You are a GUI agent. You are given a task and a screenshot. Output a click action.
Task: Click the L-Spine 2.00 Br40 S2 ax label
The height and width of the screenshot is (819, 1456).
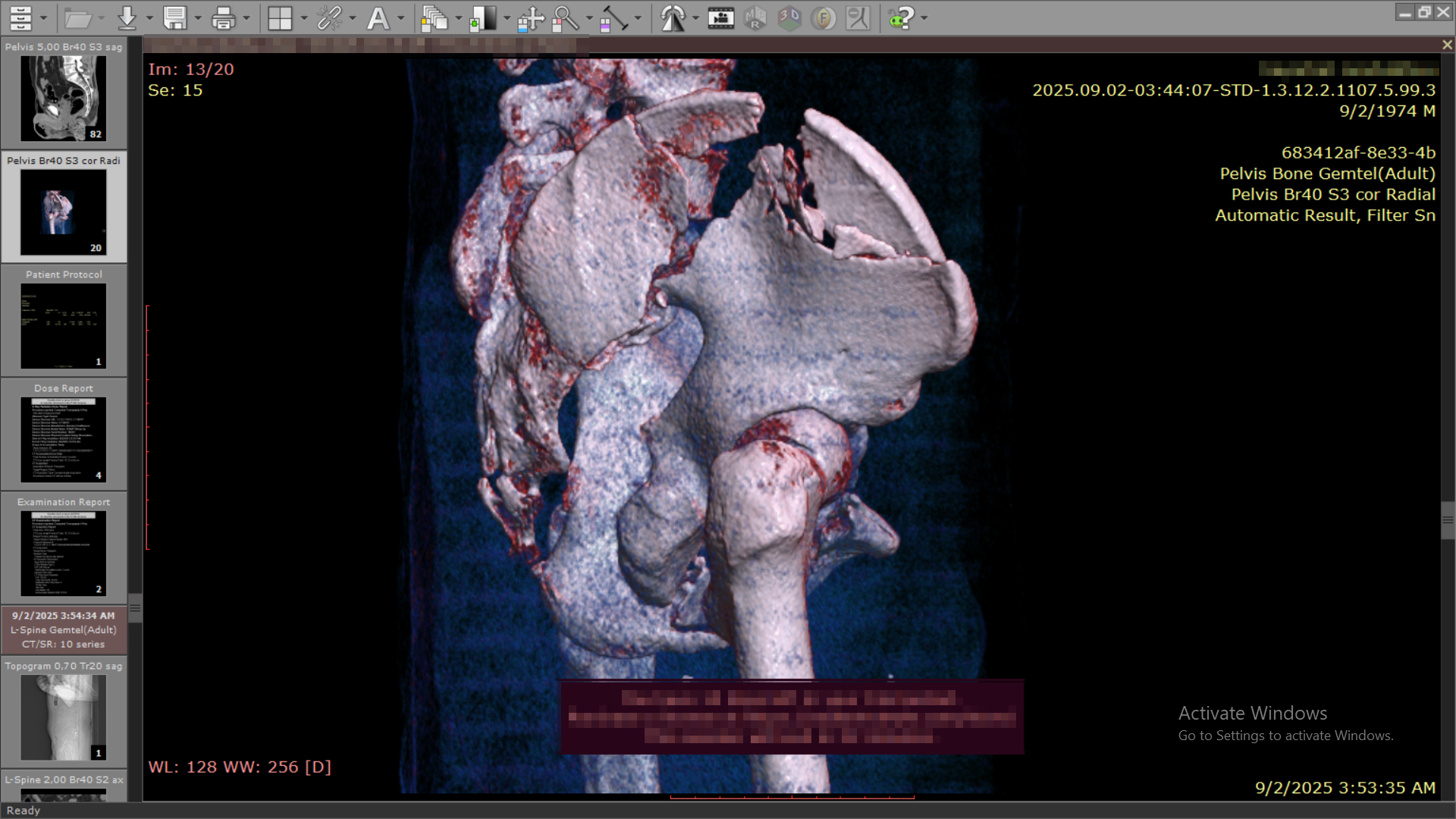[64, 780]
